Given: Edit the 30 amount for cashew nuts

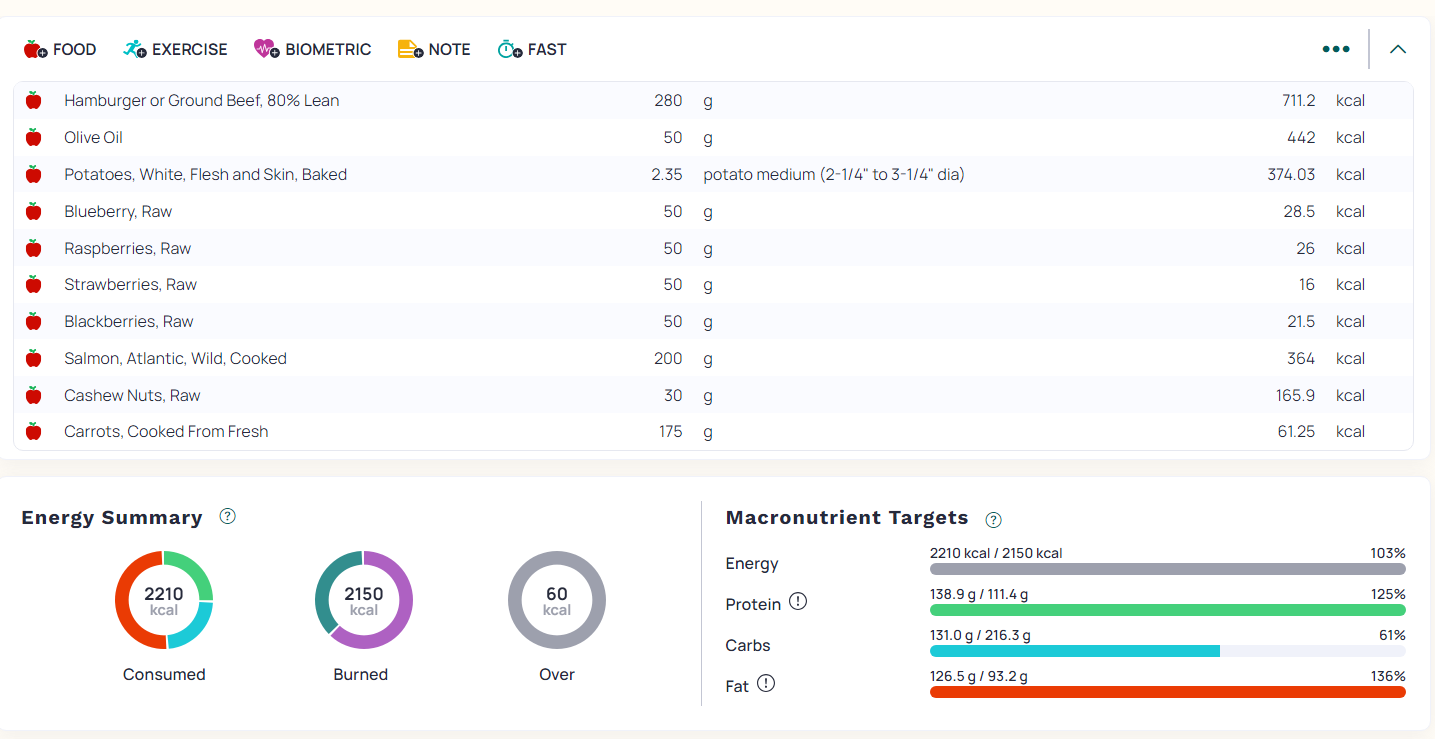Looking at the screenshot, I should coord(673,395).
